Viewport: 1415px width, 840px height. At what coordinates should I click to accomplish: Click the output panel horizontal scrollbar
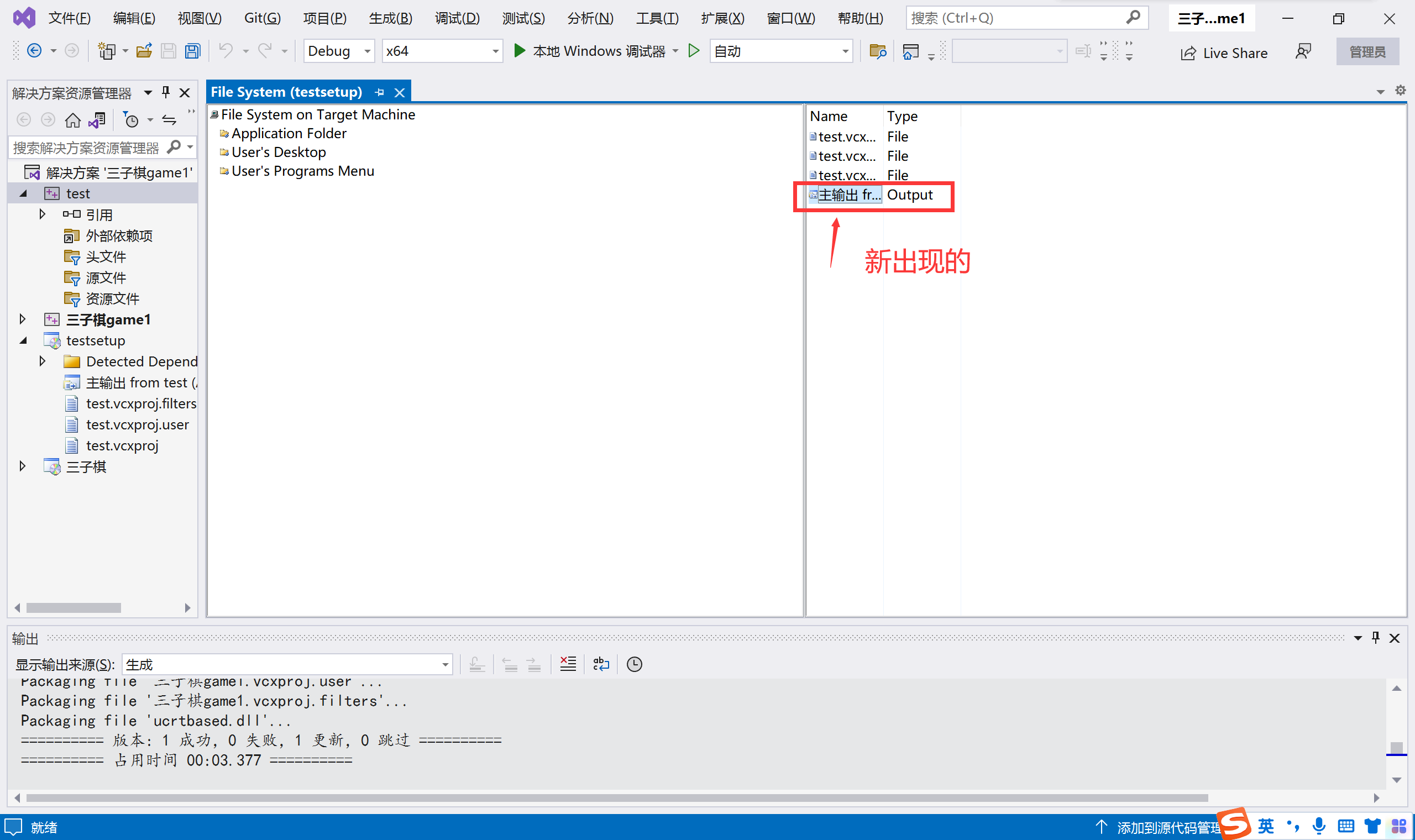[x=617, y=797]
